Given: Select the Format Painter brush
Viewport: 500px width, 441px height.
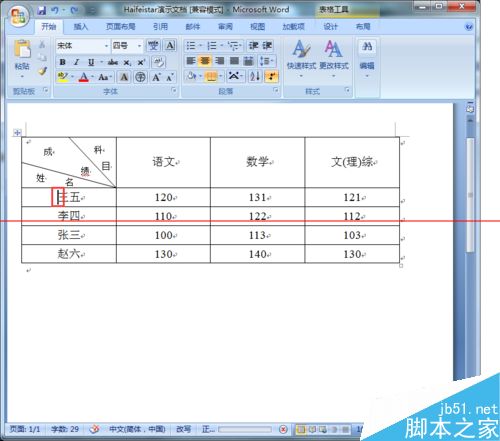Looking at the screenshot, I should pyautogui.click(x=42, y=70).
